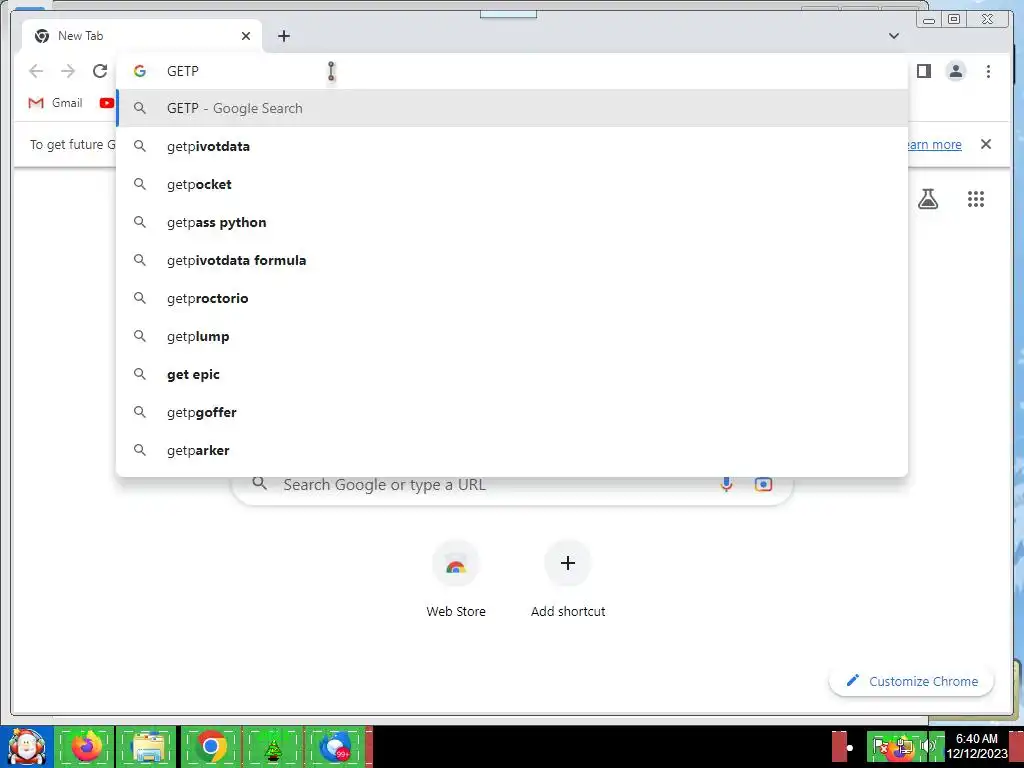The height and width of the screenshot is (768, 1024).
Task: Open Google Lens image search icon
Action: coord(763,485)
